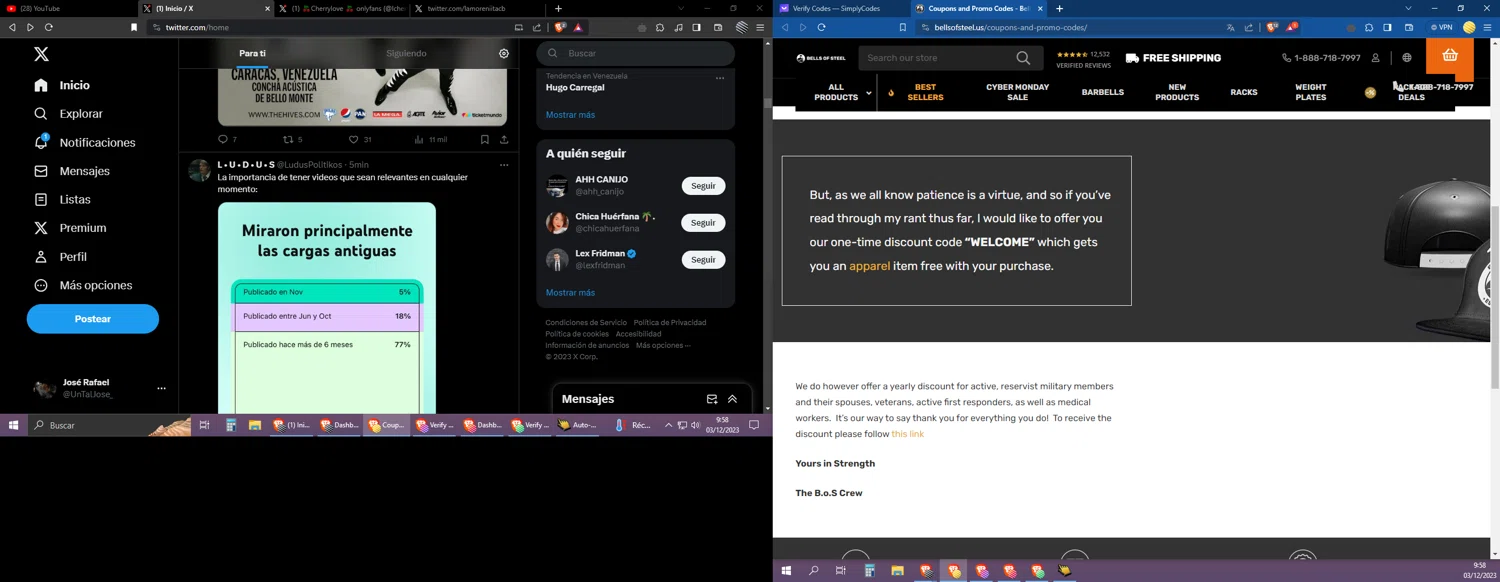Share the Hives concert post
Viewport: 1500px width, 582px height.
(x=504, y=139)
